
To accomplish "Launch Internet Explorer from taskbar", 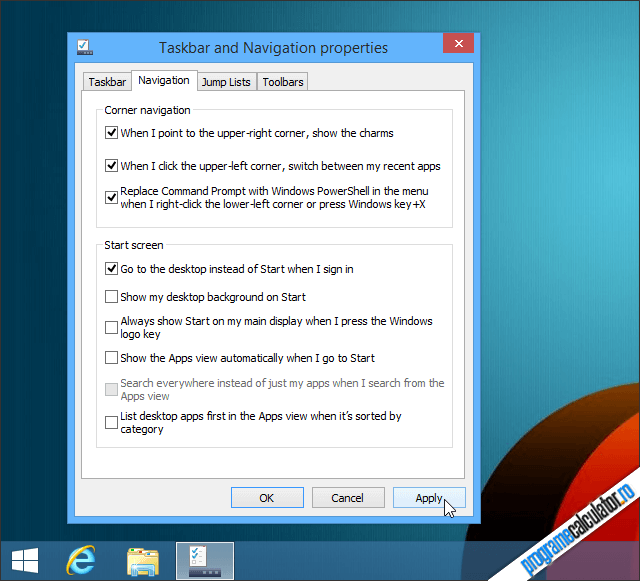I will [81, 561].
